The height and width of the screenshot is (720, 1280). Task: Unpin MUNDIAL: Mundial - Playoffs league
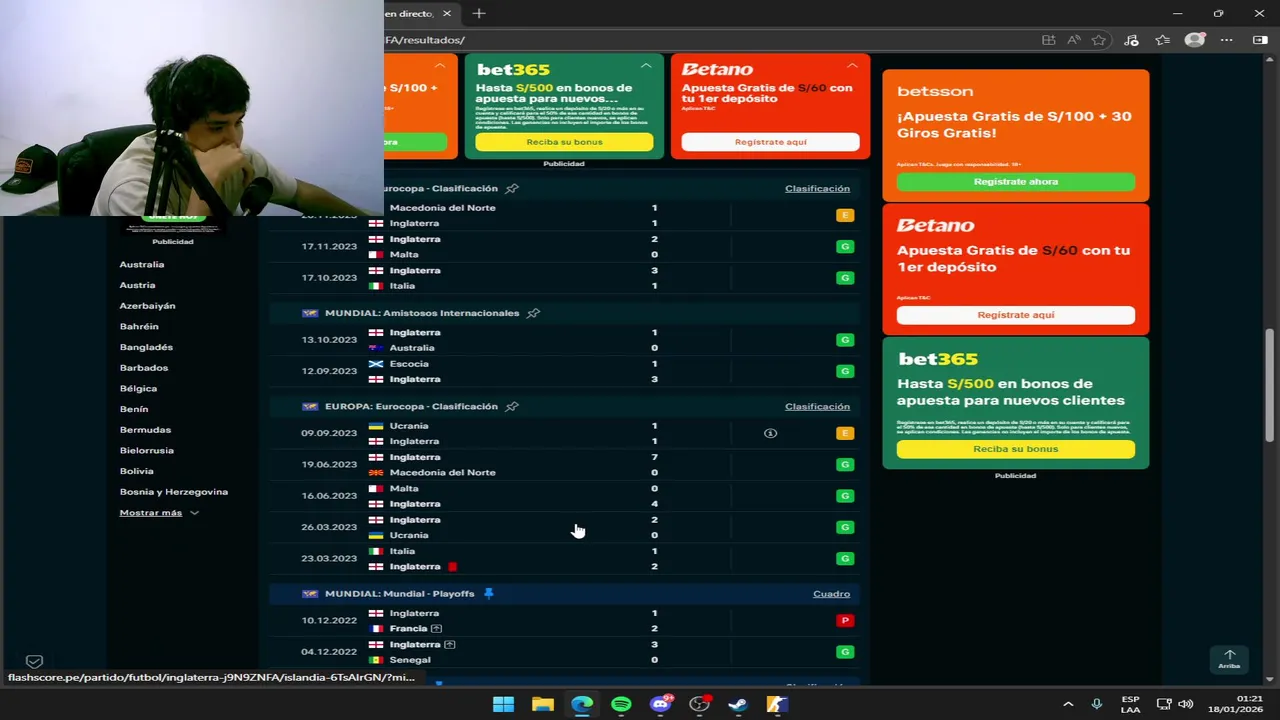tap(488, 594)
